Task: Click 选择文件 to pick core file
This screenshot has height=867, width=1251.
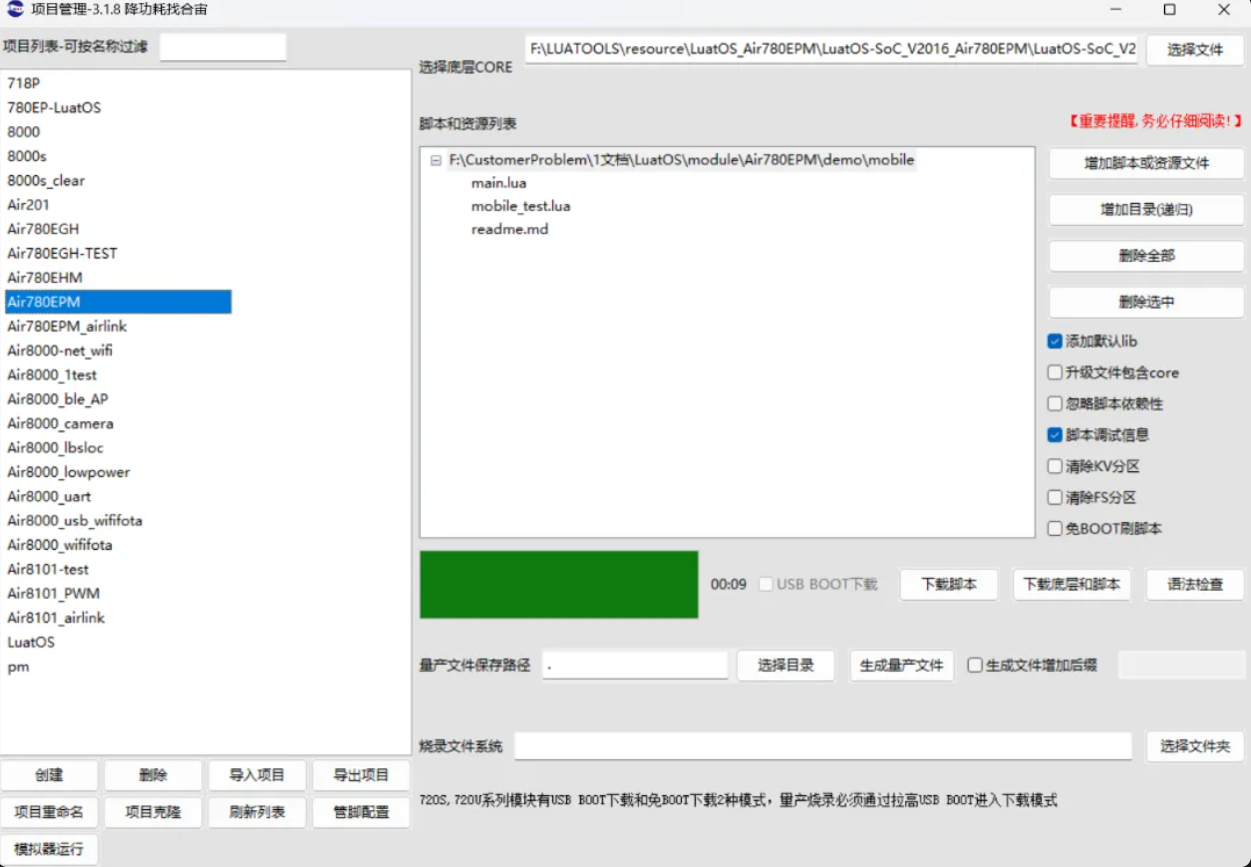Action: [x=1195, y=49]
